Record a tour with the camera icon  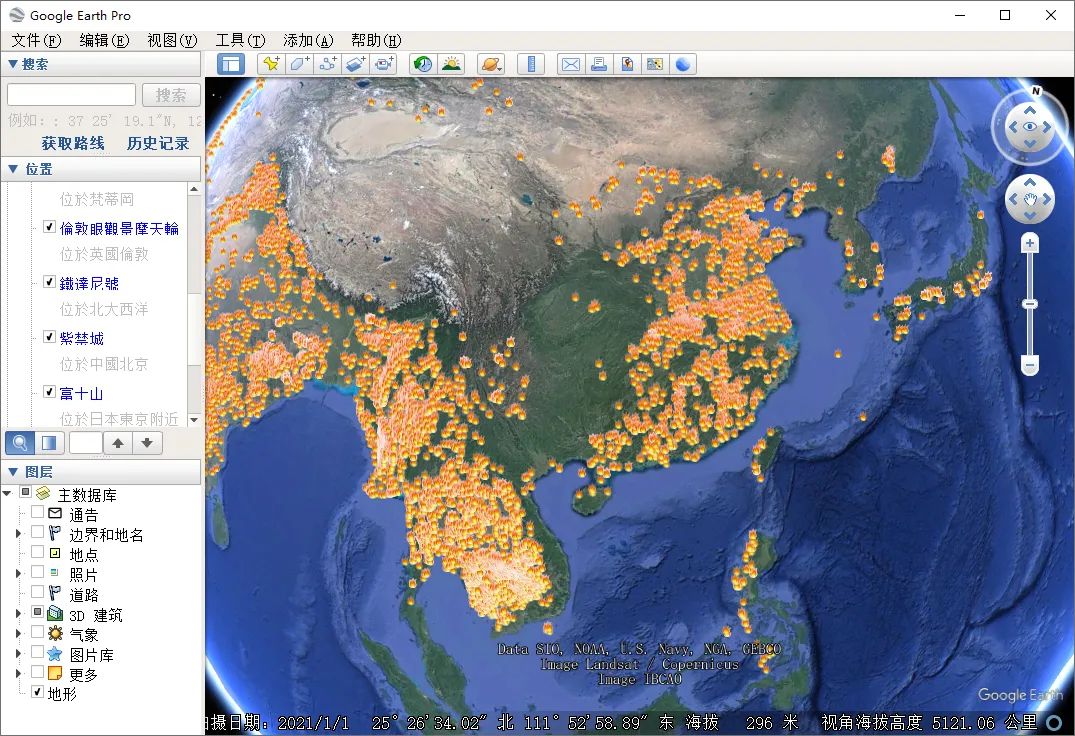coord(384,64)
